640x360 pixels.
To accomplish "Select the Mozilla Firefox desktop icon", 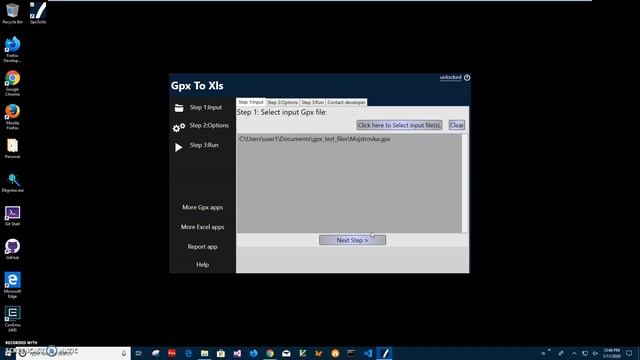I will tap(12, 117).
